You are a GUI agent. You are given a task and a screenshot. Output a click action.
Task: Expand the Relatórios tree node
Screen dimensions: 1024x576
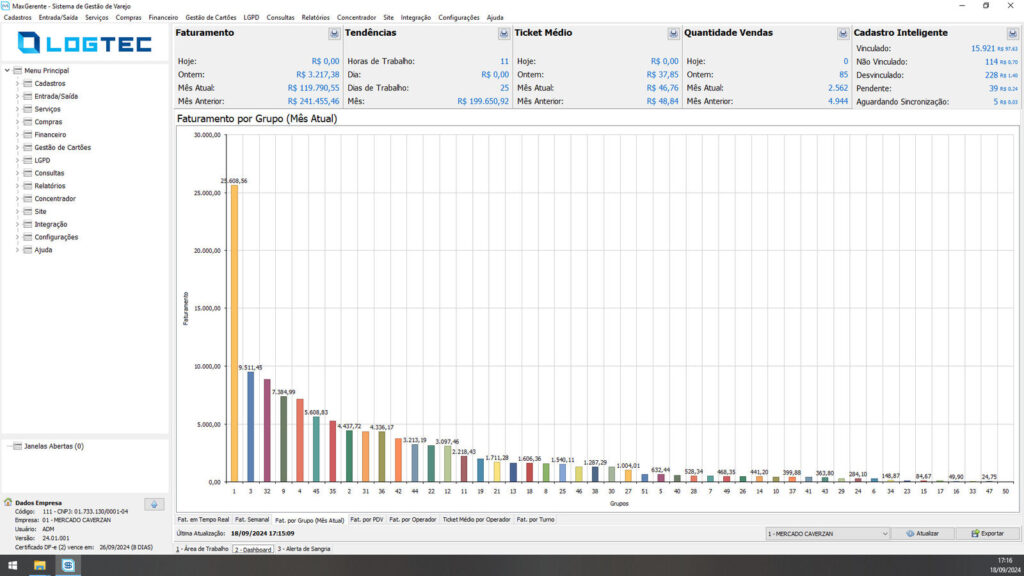click(x=18, y=186)
